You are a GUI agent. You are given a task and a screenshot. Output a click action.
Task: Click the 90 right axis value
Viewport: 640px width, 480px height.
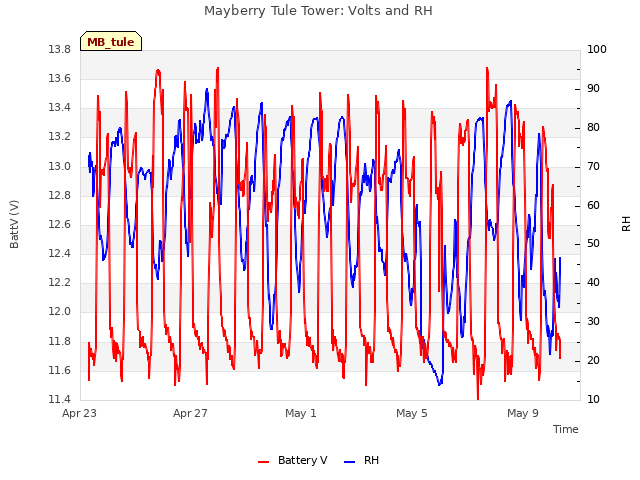click(593, 89)
